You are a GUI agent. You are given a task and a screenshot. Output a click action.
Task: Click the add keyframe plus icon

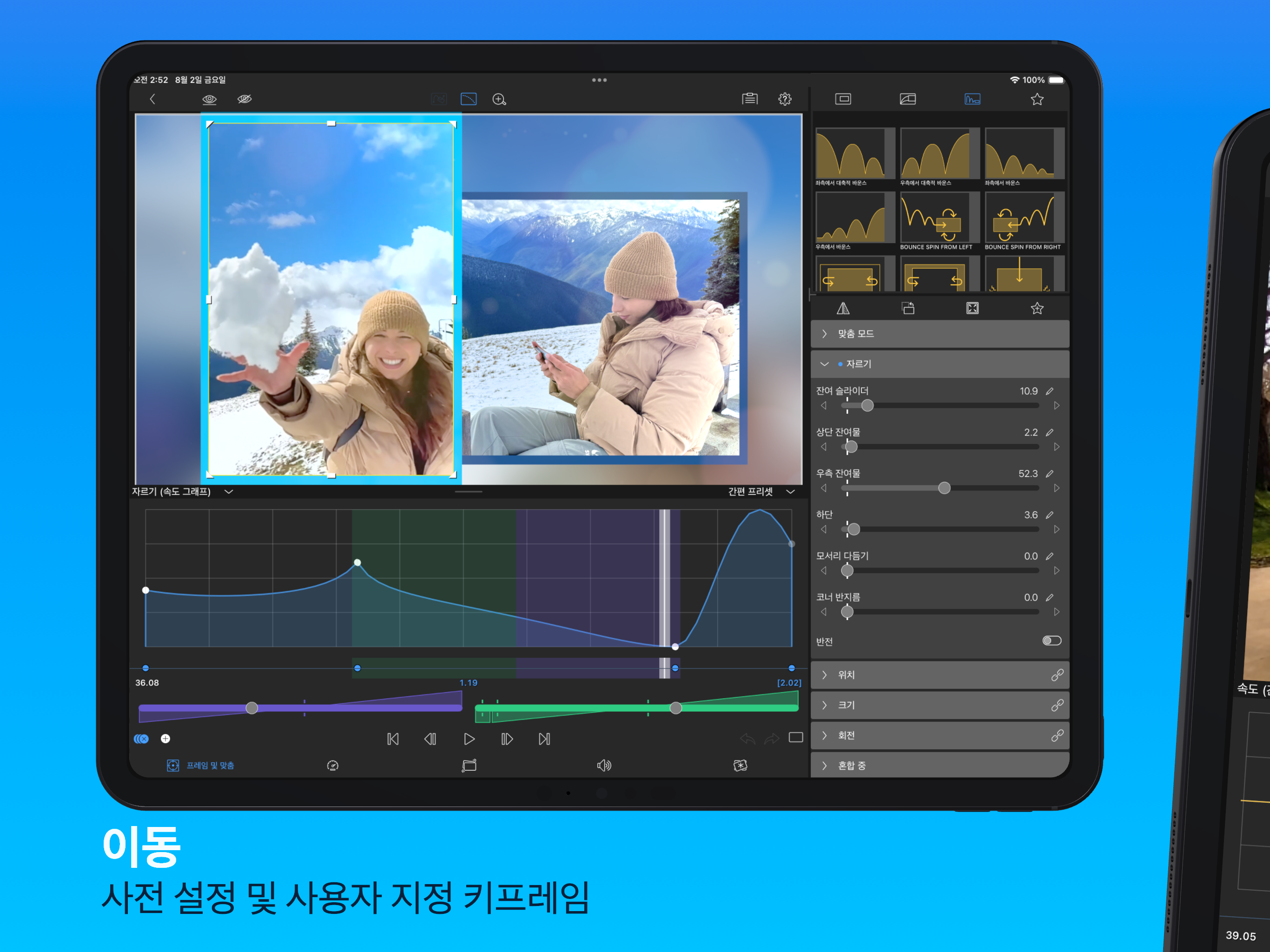point(165,738)
